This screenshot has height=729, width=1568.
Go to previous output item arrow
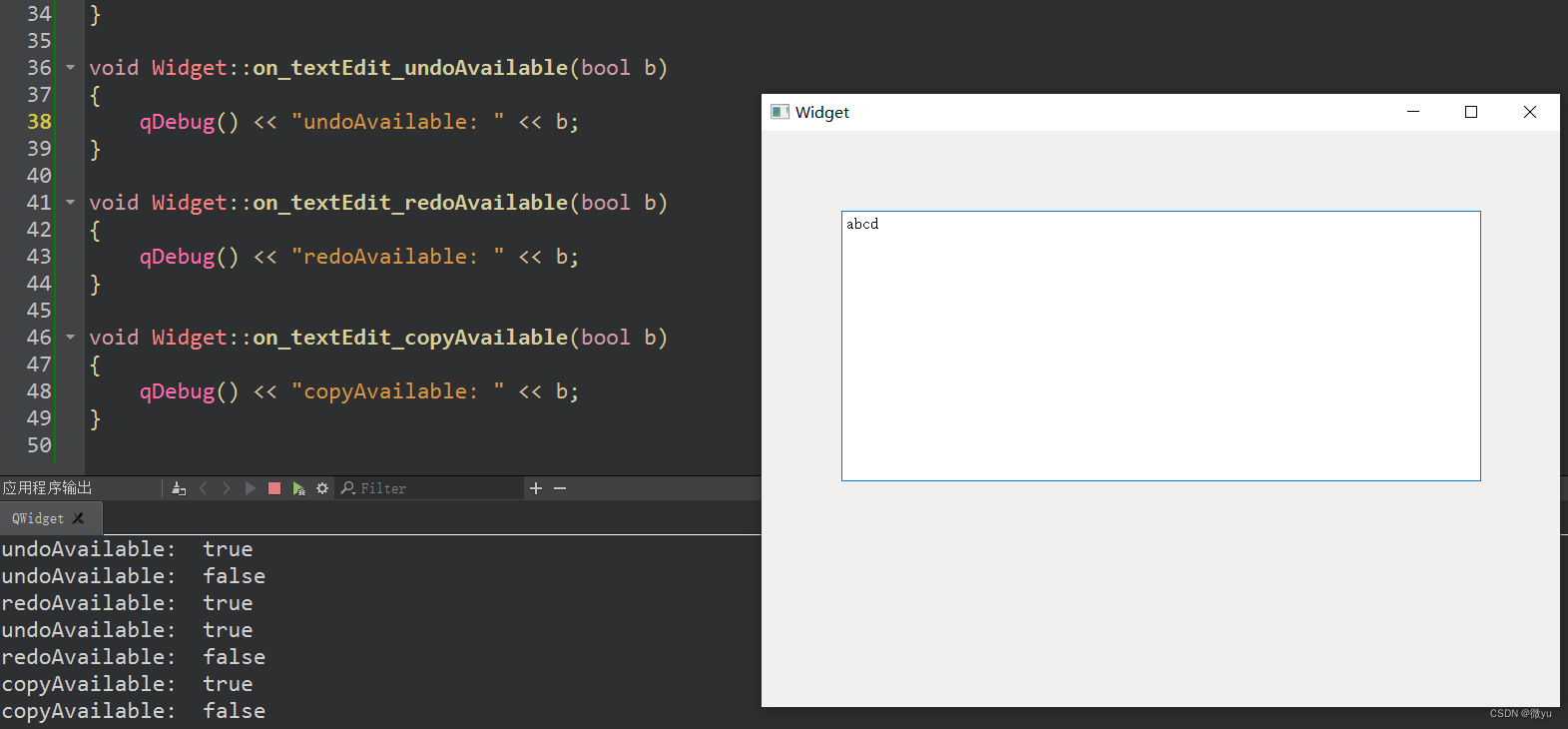pyautogui.click(x=204, y=488)
